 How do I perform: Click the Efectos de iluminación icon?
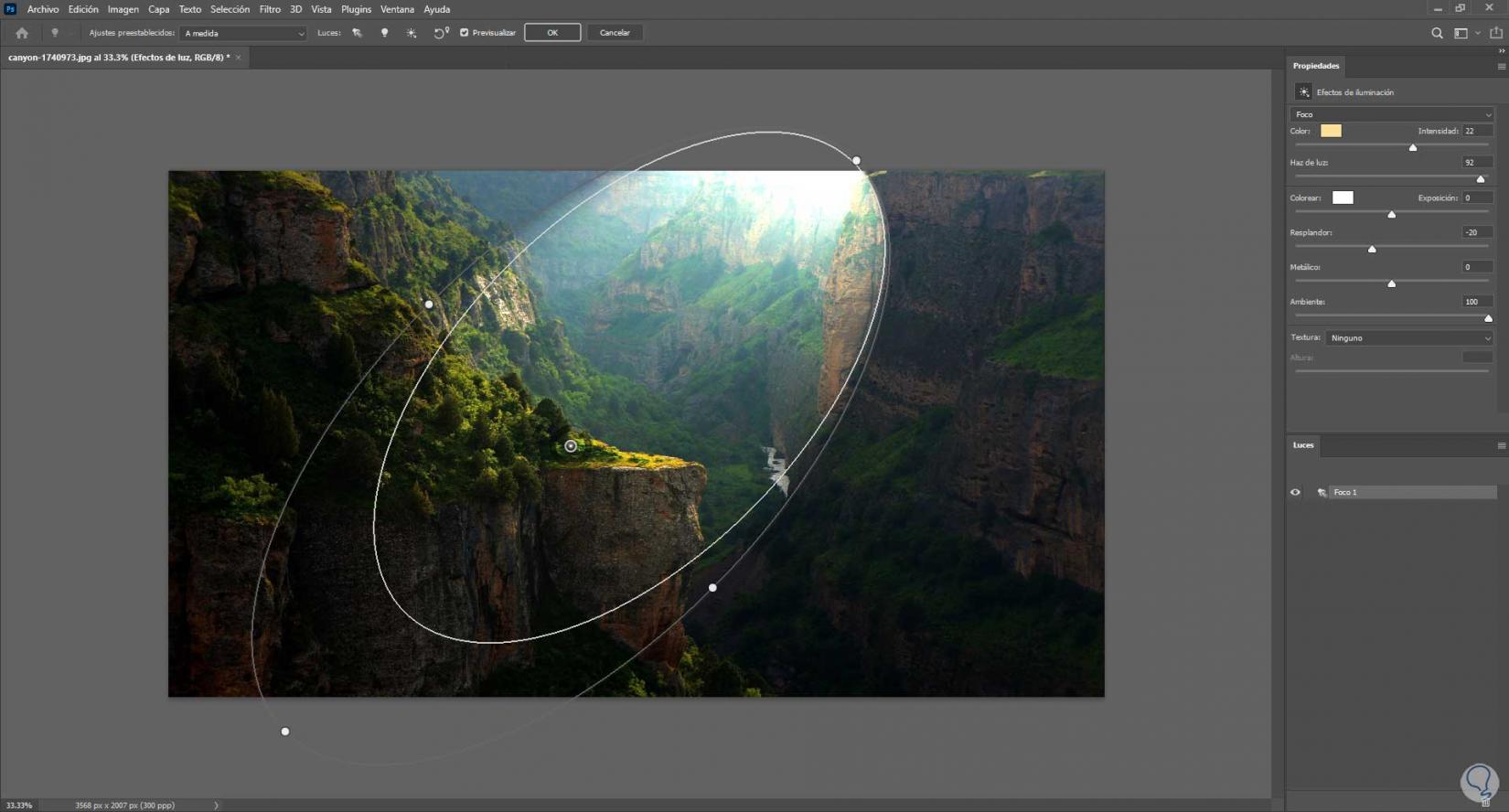(x=1304, y=92)
